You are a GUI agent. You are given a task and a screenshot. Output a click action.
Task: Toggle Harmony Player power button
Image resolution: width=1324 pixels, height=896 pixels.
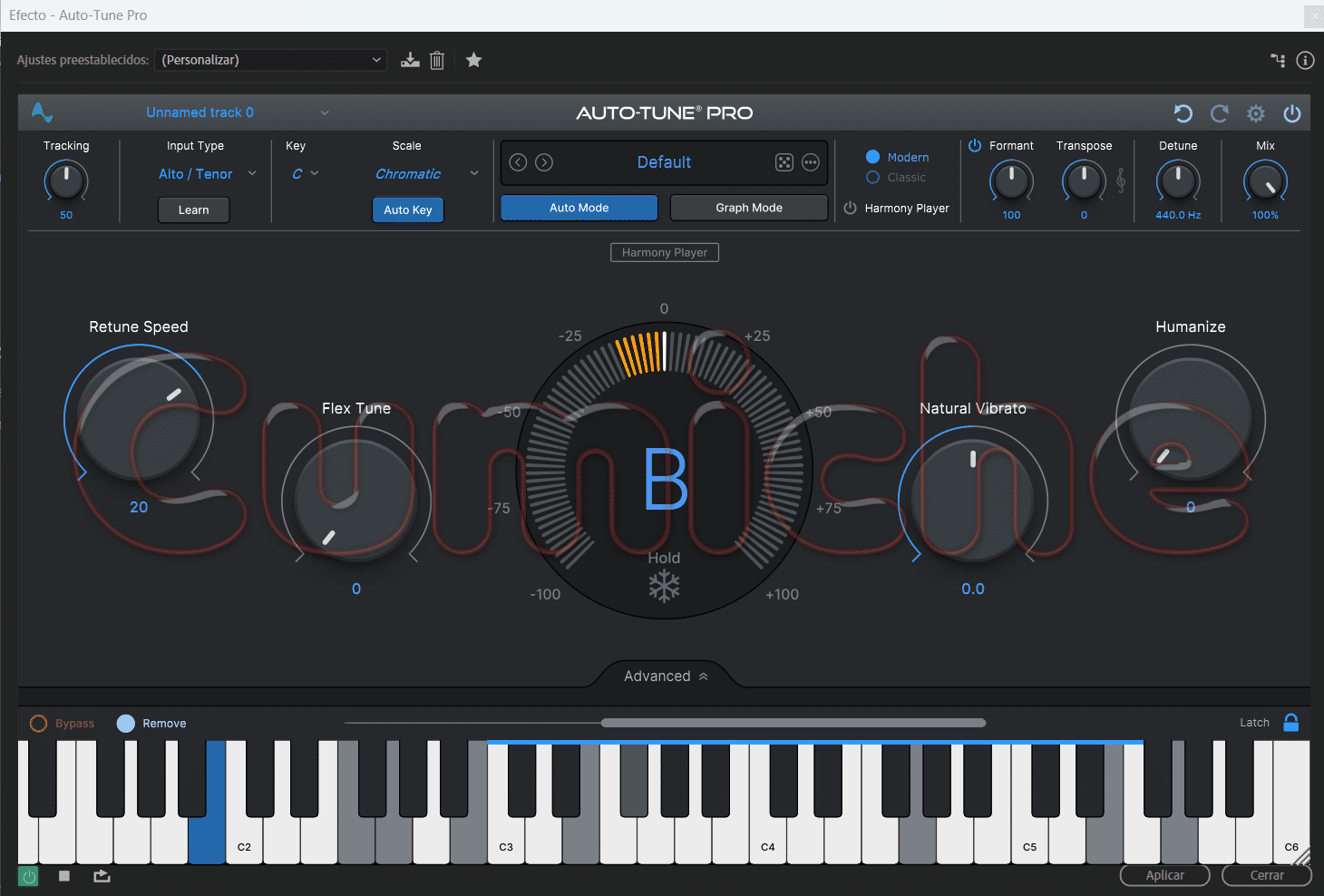point(850,208)
